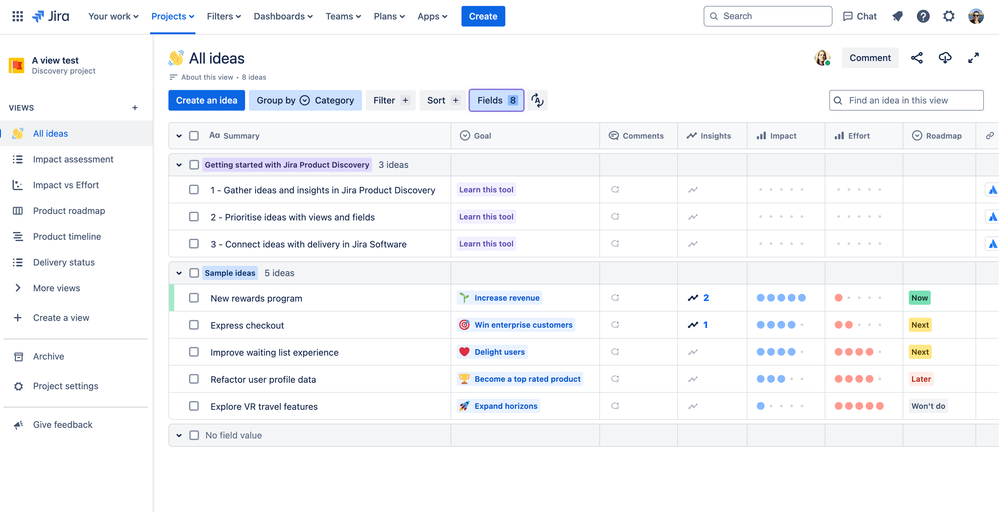Viewport: 999px width, 512px height.
Task: Click the Atlassian link icon in row 1
Action: tap(992, 190)
